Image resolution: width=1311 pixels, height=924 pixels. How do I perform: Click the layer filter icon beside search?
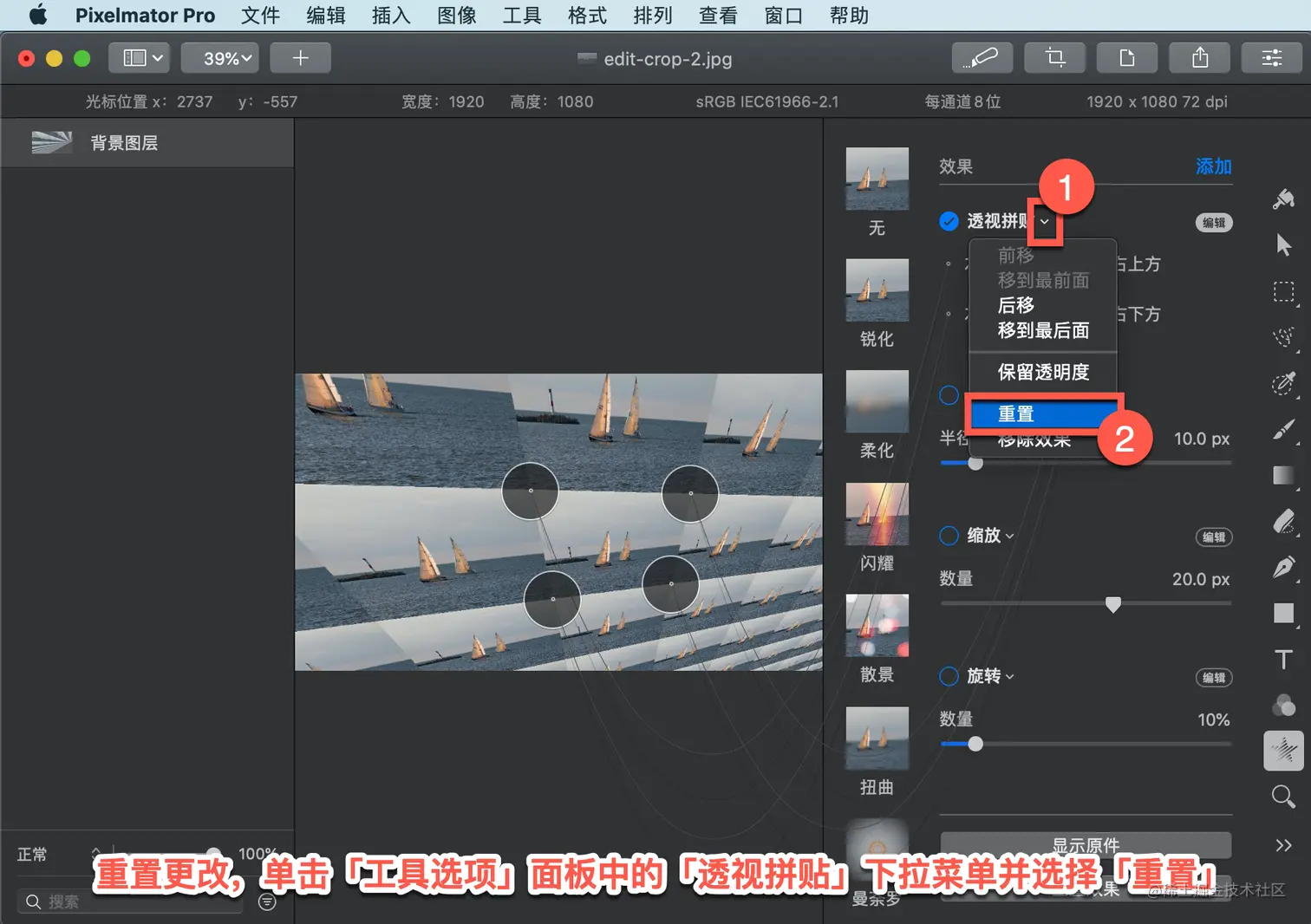267,902
